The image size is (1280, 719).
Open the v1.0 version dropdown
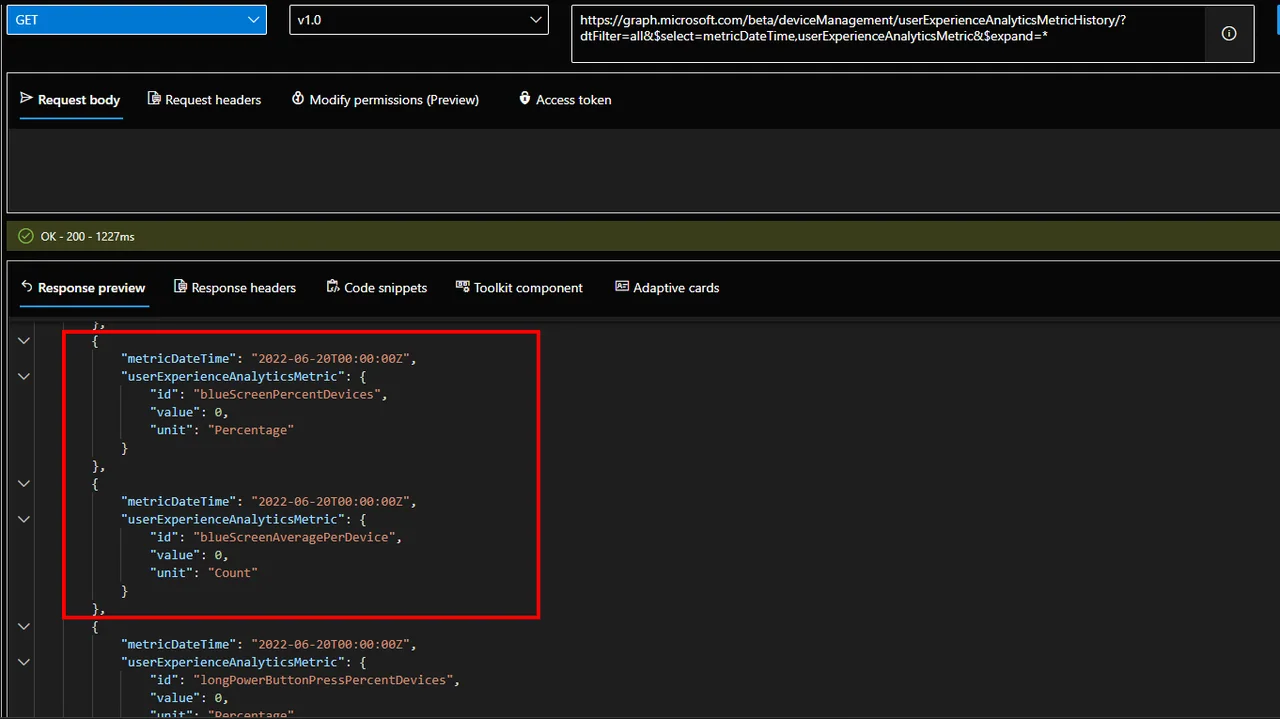click(419, 20)
